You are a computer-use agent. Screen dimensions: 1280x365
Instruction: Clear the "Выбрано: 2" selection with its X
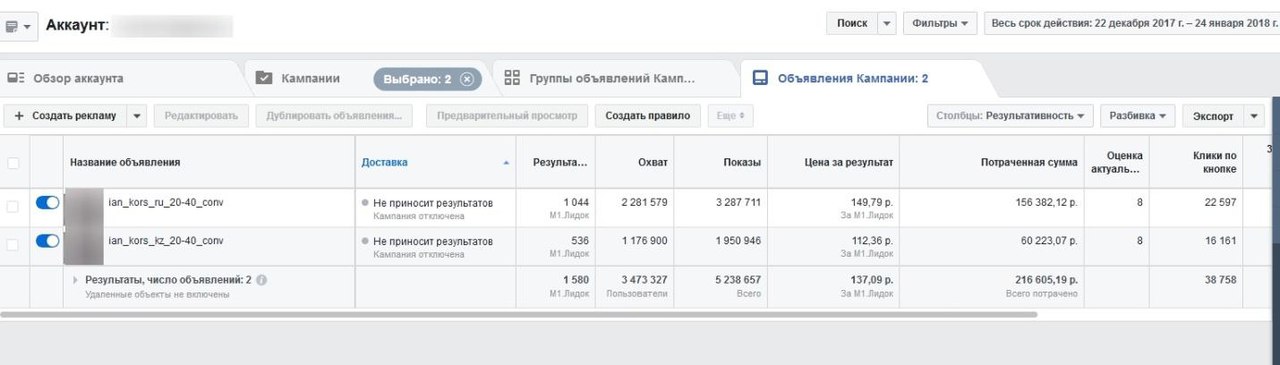tap(466, 79)
